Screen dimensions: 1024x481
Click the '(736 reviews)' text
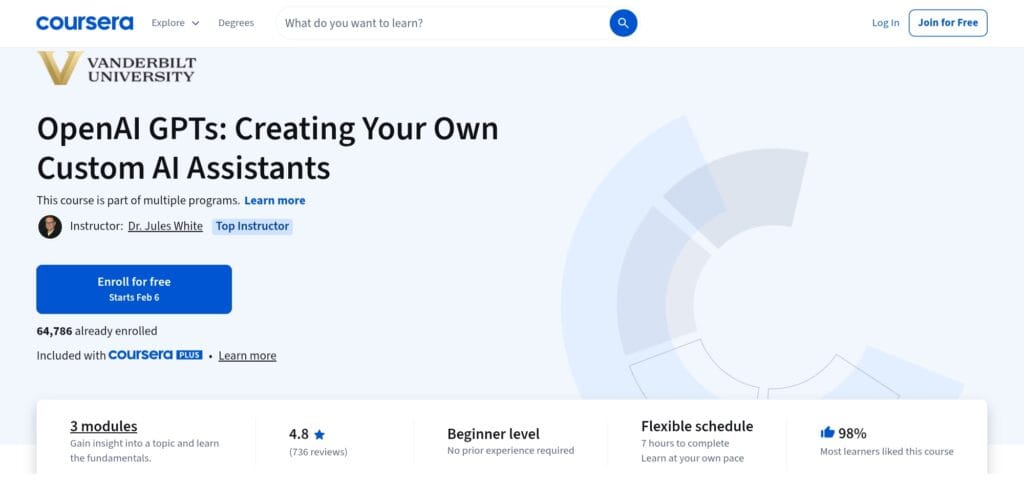click(318, 452)
